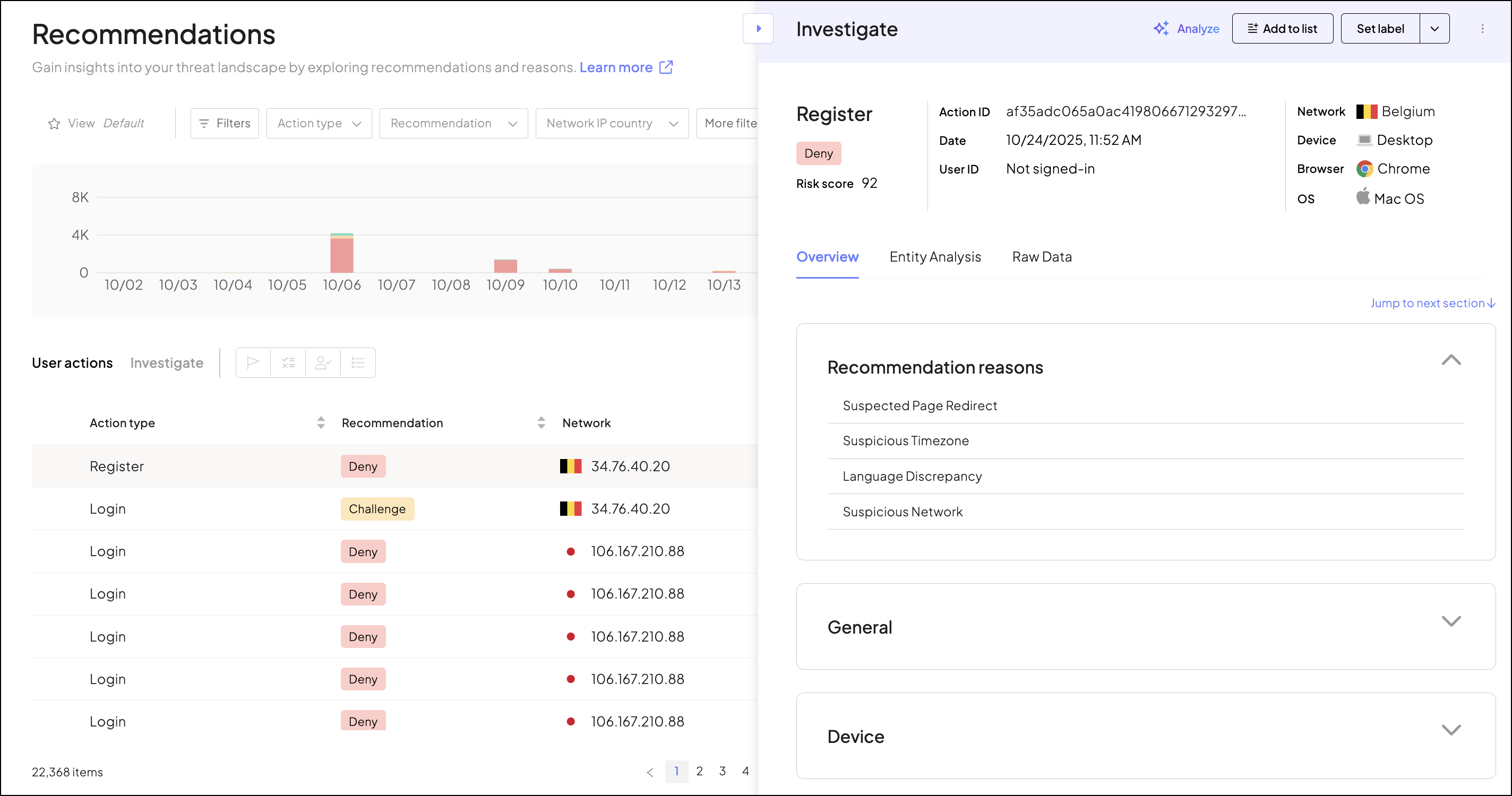Collapse the Investigate panel with arrow button
The width and height of the screenshot is (1512, 796).
pos(758,28)
